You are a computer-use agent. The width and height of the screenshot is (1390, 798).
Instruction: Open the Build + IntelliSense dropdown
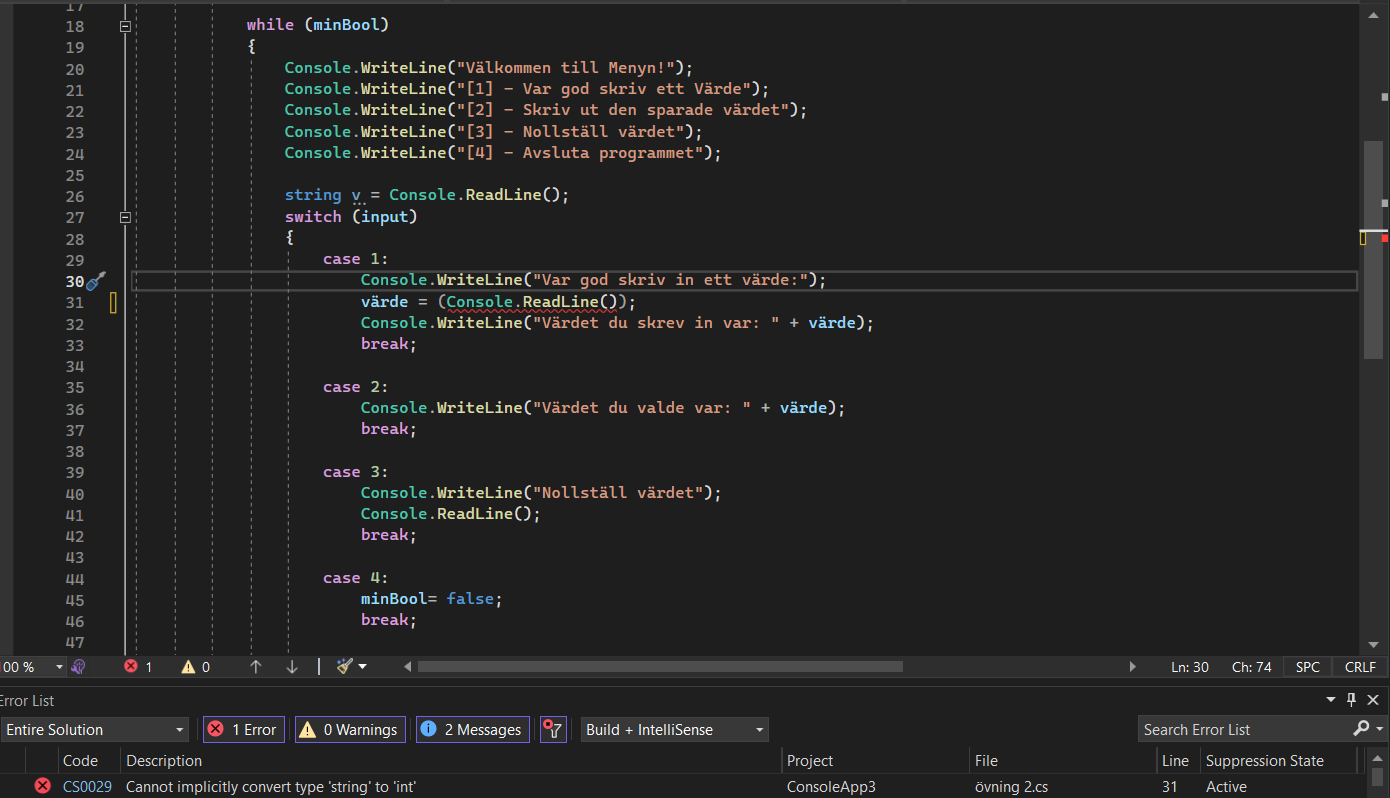pos(674,730)
